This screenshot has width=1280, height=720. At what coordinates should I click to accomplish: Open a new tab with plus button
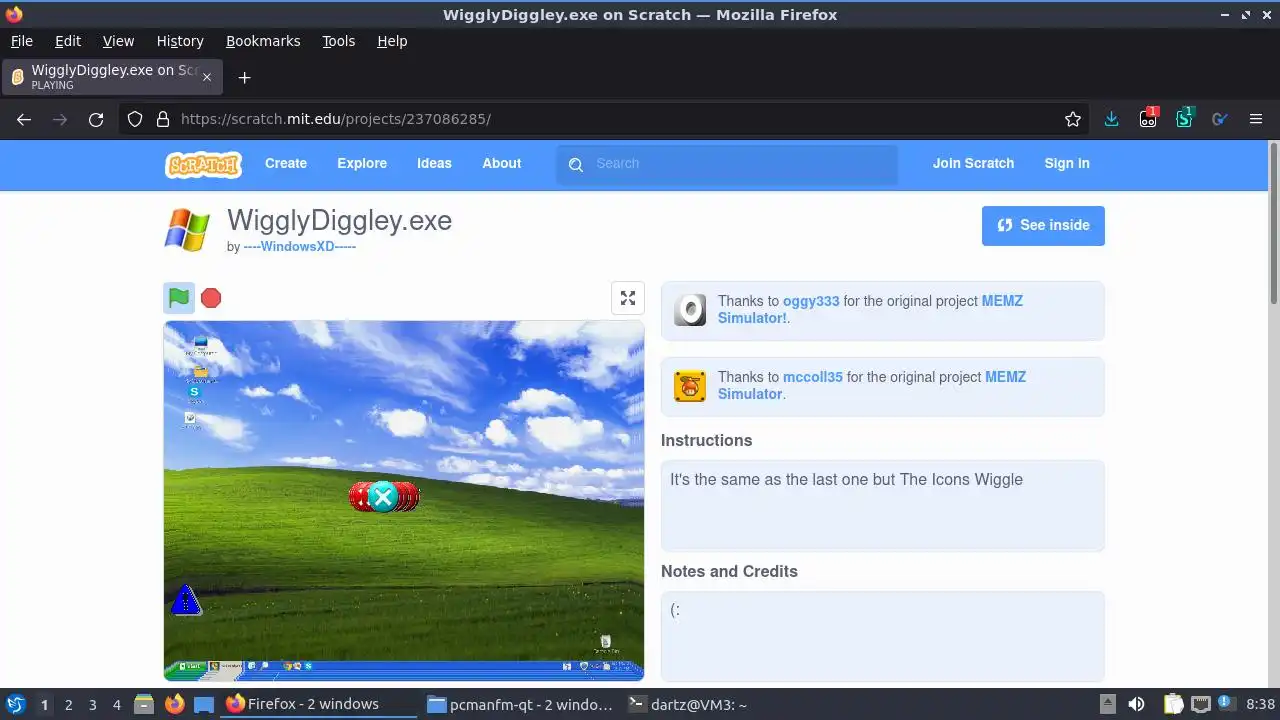tap(244, 77)
